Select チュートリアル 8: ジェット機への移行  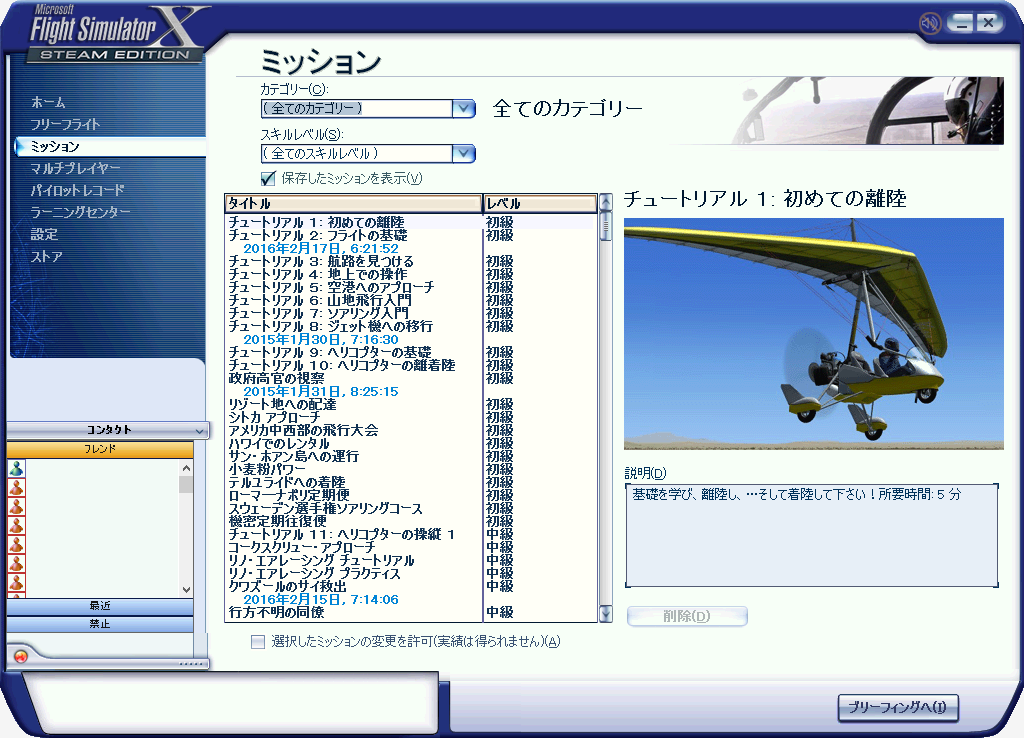[x=330, y=326]
